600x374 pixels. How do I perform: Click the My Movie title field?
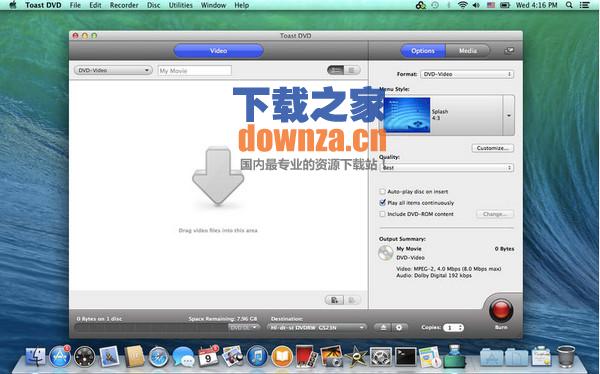click(195, 70)
